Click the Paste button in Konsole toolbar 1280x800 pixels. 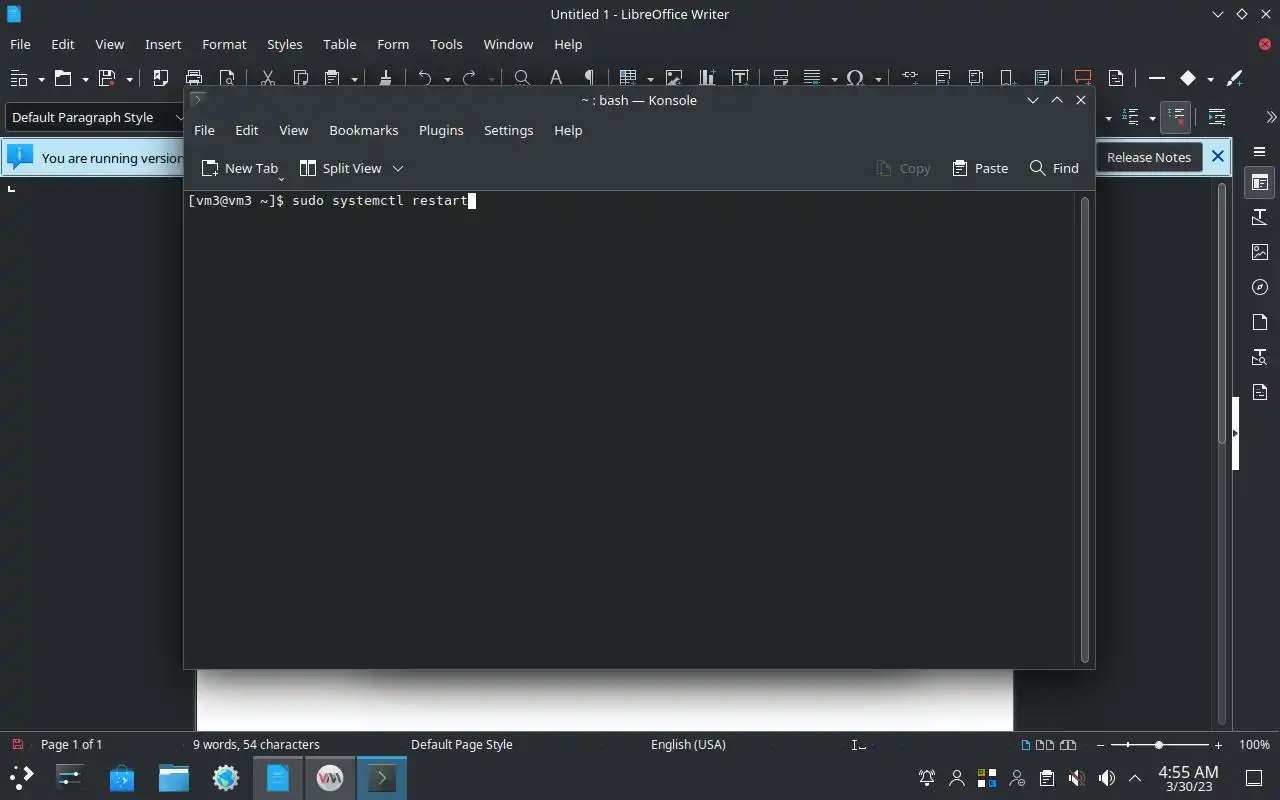(980, 168)
